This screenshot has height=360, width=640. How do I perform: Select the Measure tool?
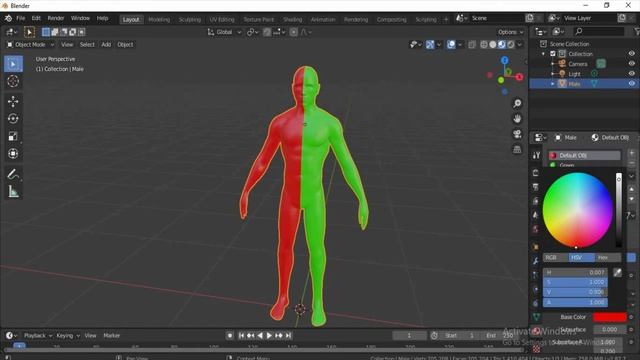click(13, 191)
